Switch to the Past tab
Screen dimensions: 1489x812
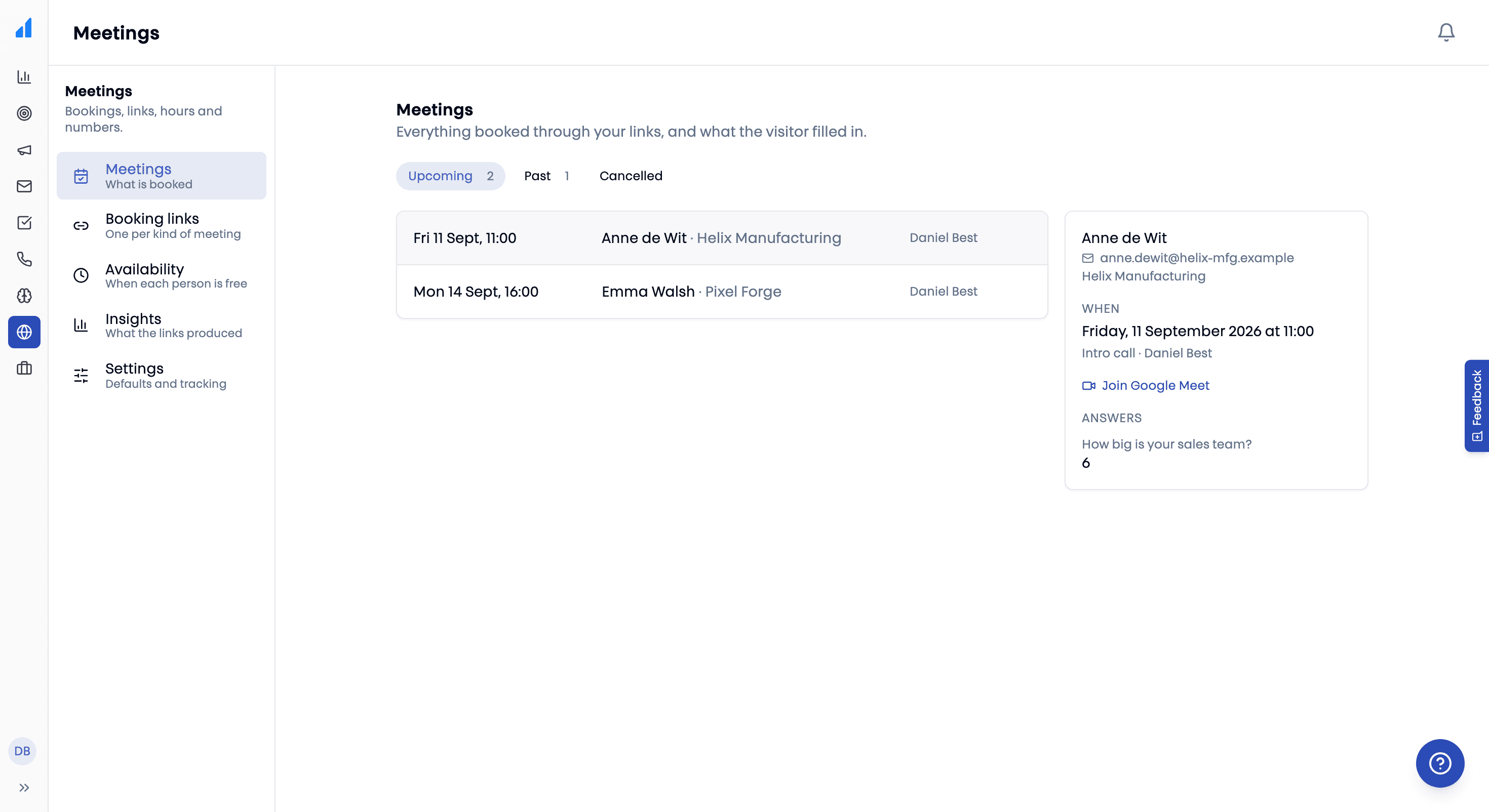click(547, 176)
